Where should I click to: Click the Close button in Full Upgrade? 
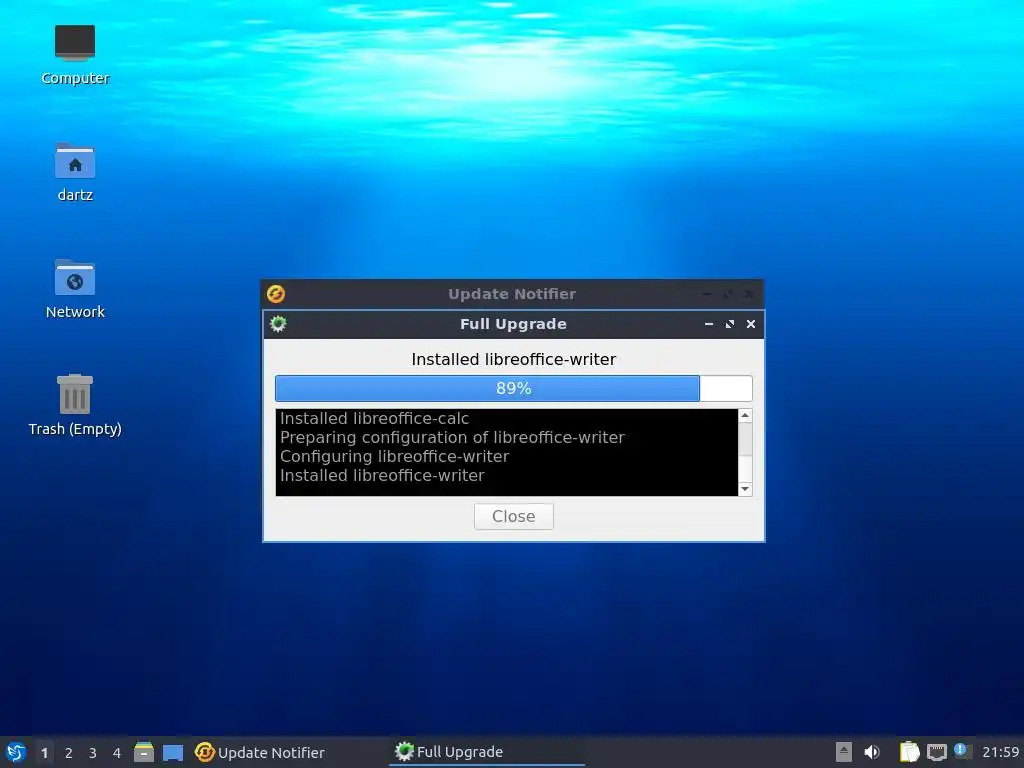(514, 517)
